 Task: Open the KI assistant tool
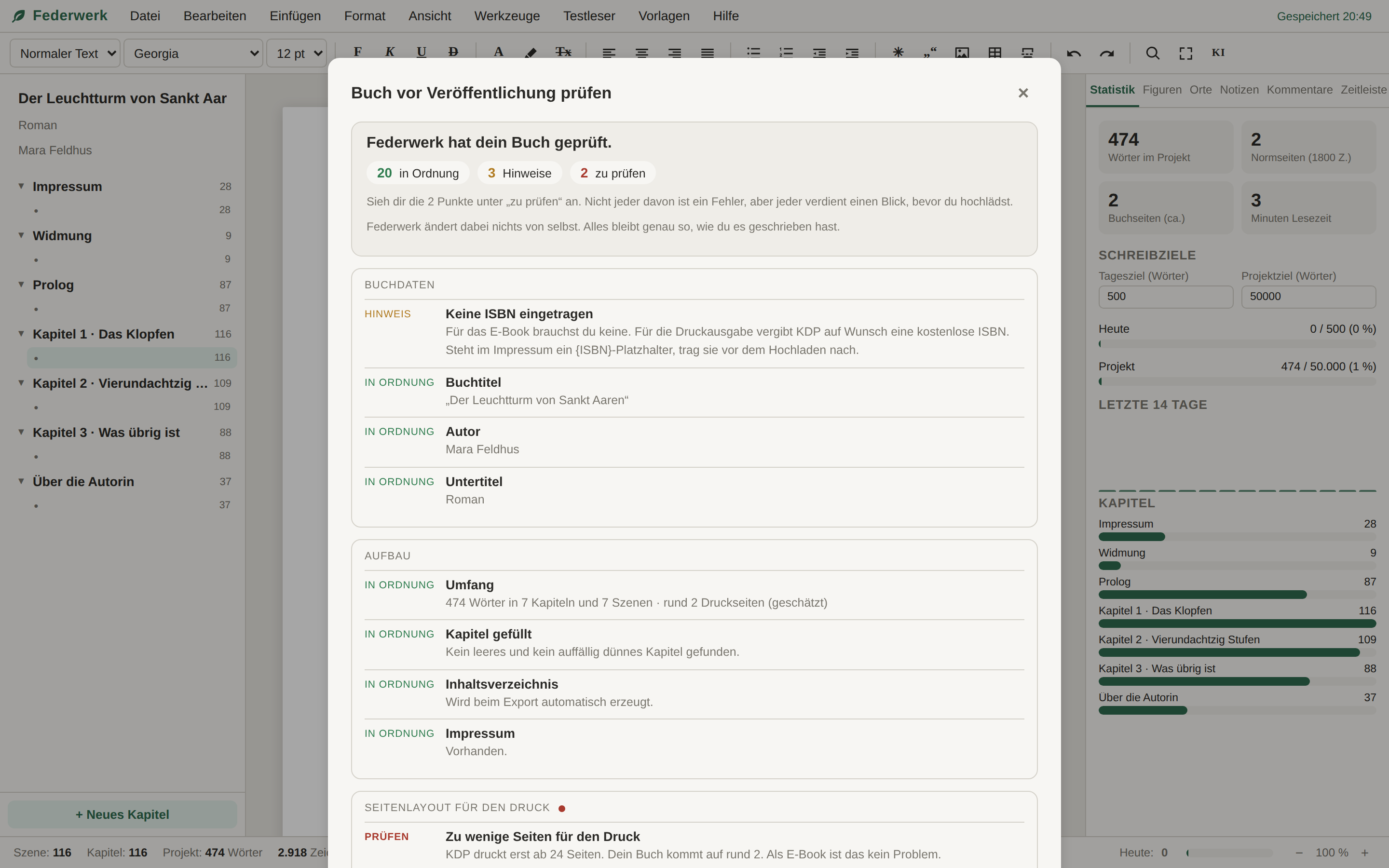1218,52
